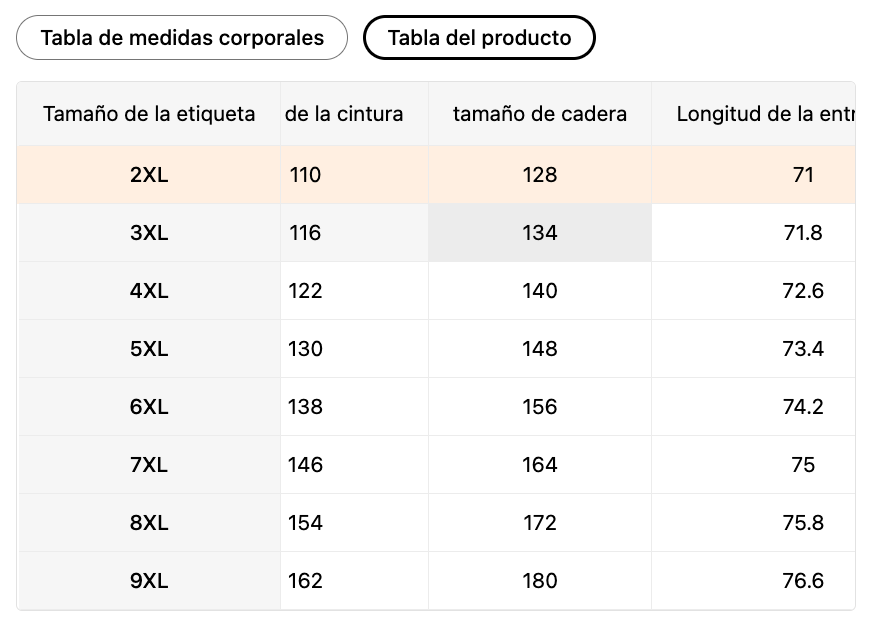This screenshot has width=876, height=626.
Task: Click the tamaño de cadera column header
Action: (540, 114)
